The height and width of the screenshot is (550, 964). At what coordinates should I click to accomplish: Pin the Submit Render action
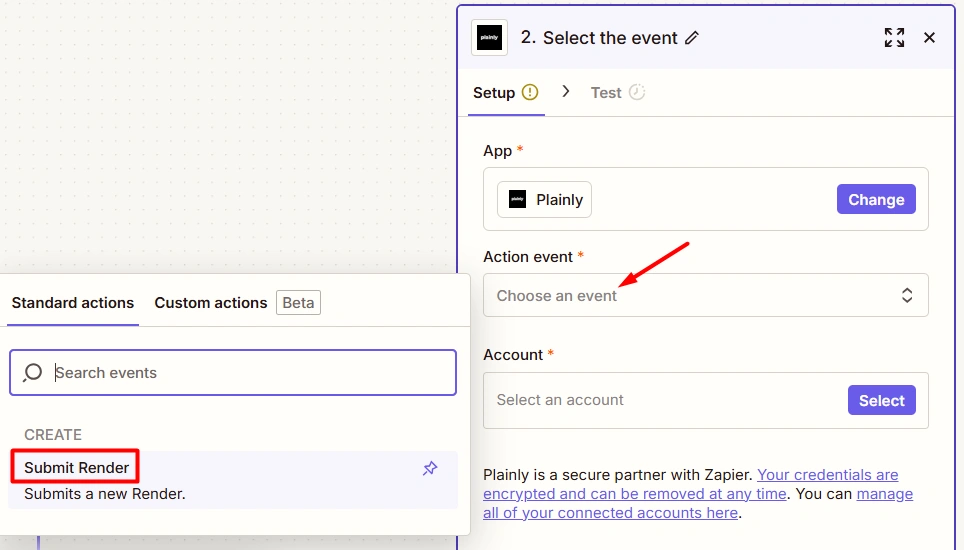point(430,468)
